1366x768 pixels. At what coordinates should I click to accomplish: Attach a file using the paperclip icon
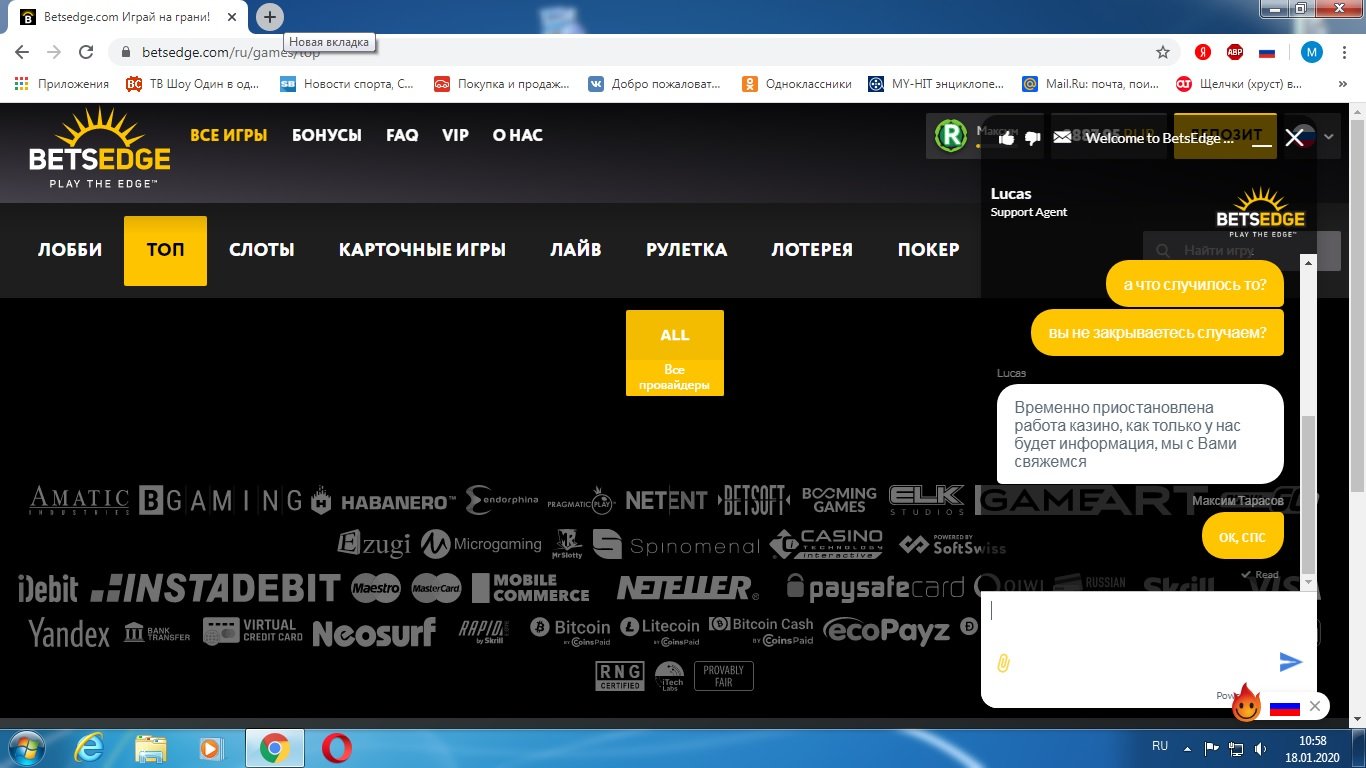[1003, 663]
